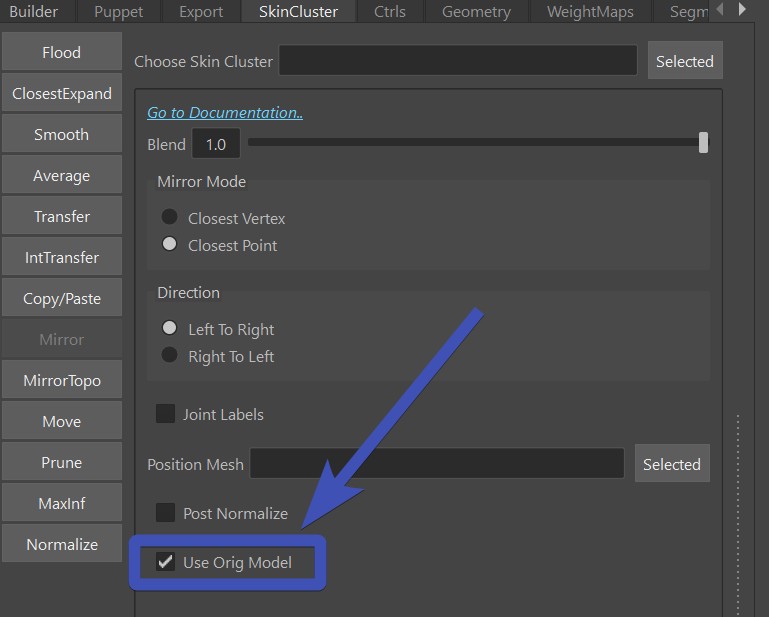Set direction to Left To Right
769x617 pixels.
170,328
